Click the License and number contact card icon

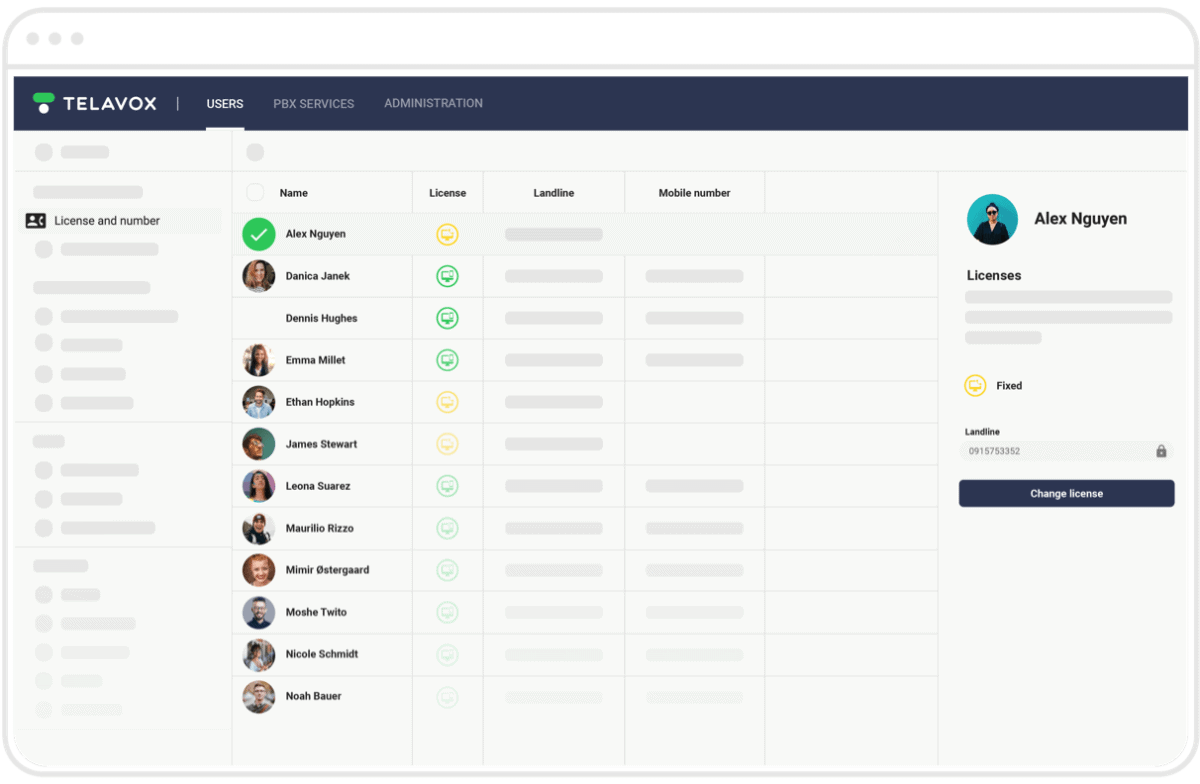click(x=36, y=221)
